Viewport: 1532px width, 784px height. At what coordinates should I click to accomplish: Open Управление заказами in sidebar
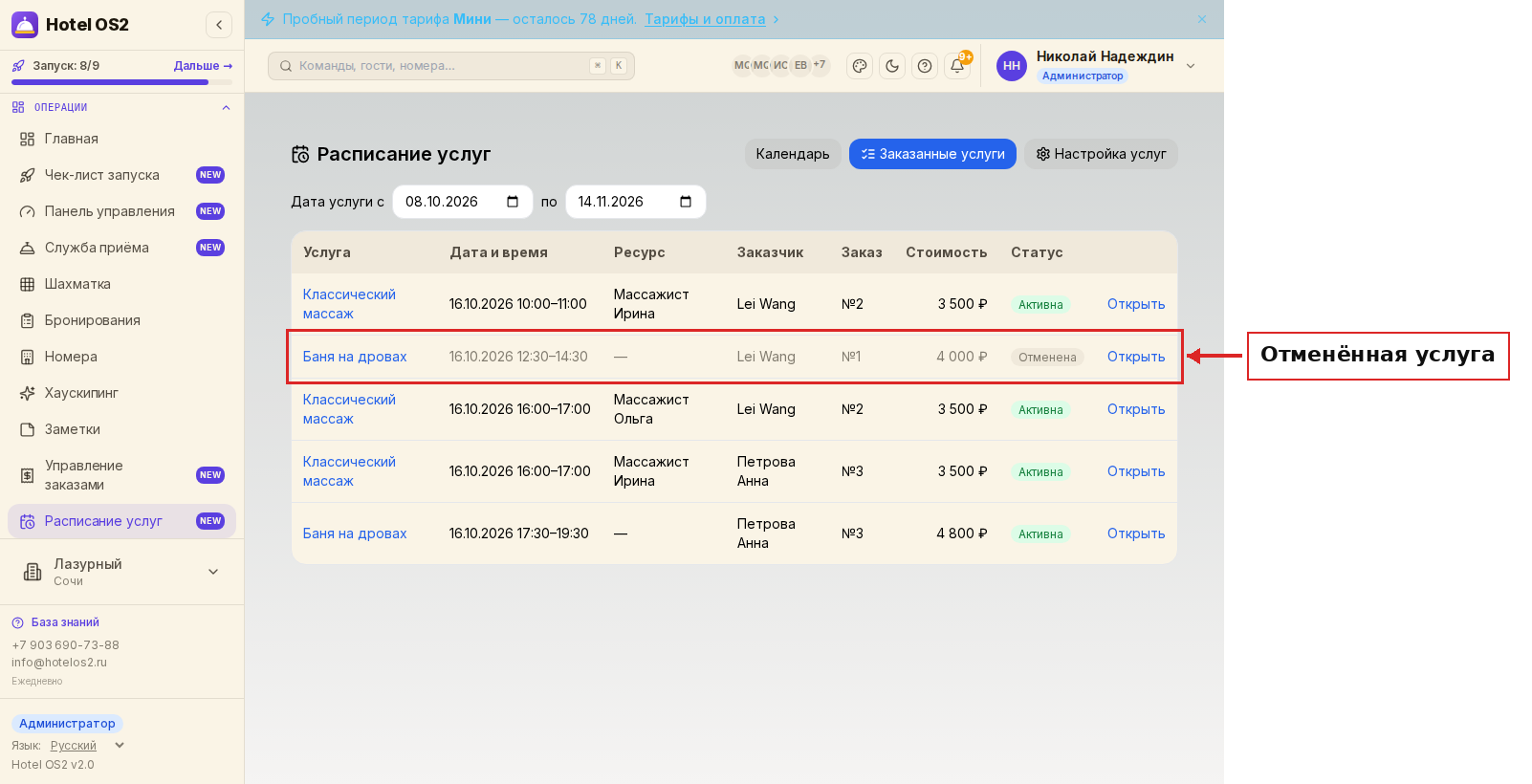(121, 475)
